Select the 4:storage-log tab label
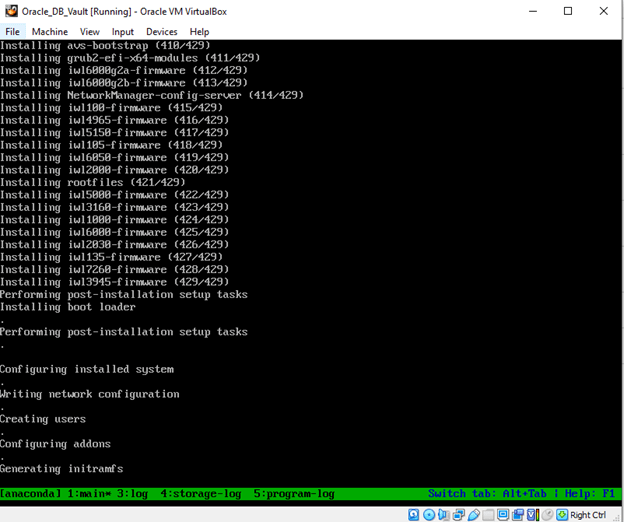624x522 pixels. point(201,494)
